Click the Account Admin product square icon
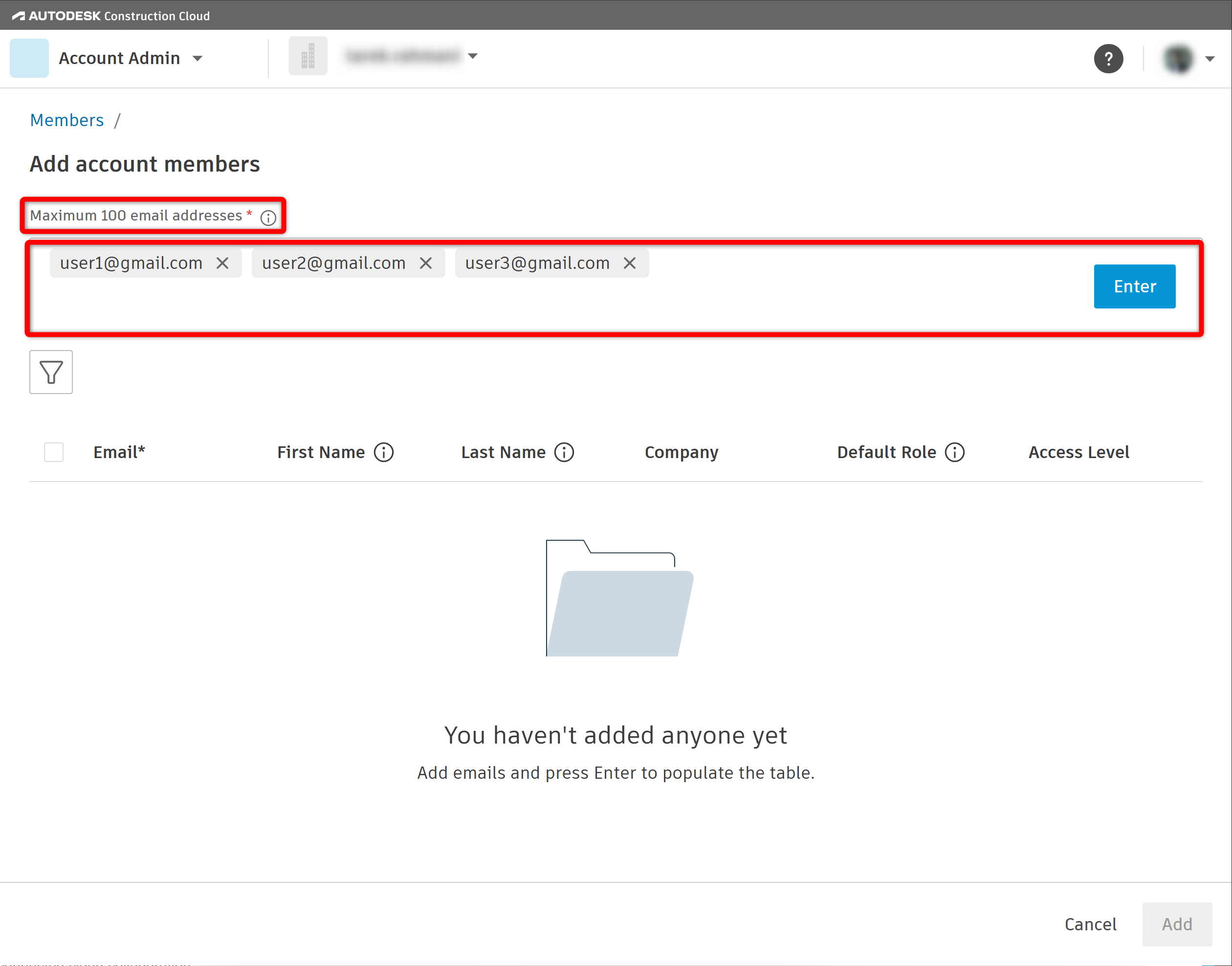 coord(29,58)
